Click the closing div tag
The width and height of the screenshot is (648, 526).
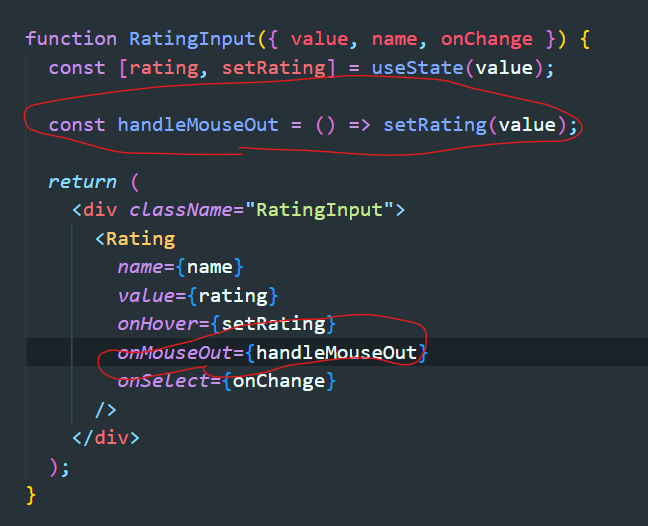106,438
